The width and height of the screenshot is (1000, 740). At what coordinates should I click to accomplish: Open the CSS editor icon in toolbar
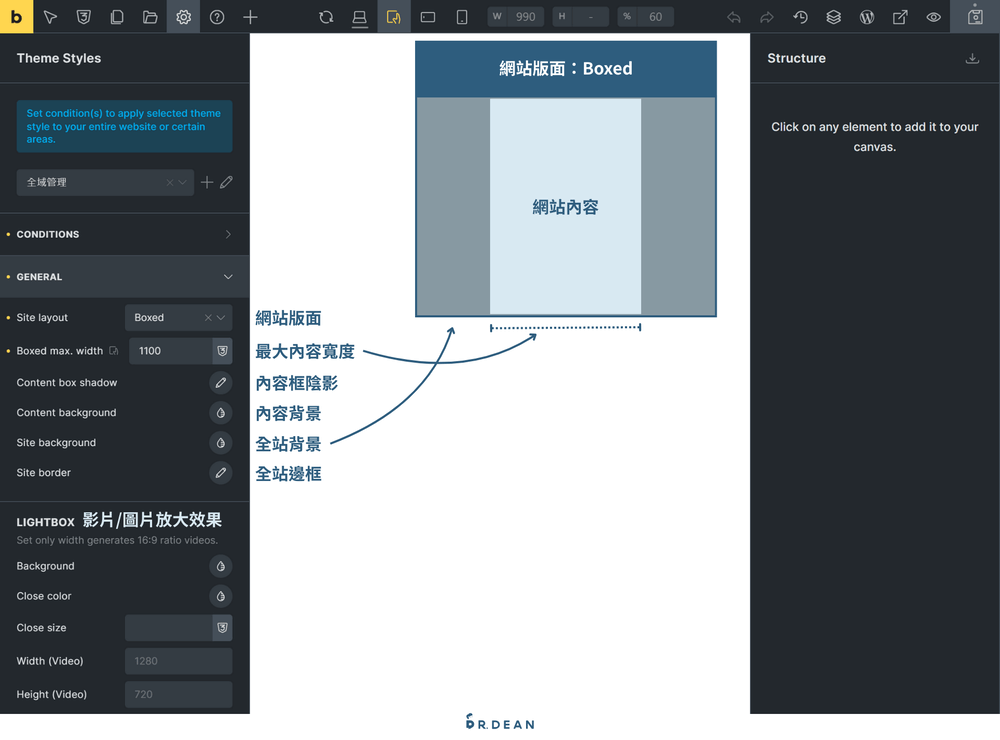[84, 17]
